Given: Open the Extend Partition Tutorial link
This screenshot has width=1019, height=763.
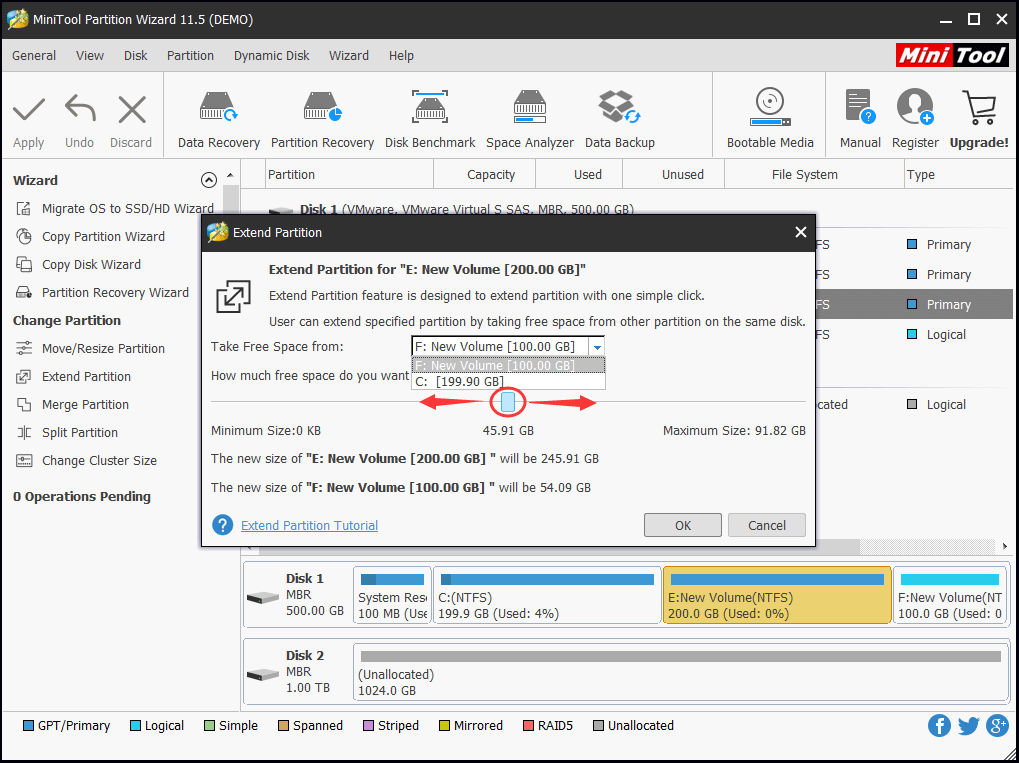Looking at the screenshot, I should click(x=309, y=525).
